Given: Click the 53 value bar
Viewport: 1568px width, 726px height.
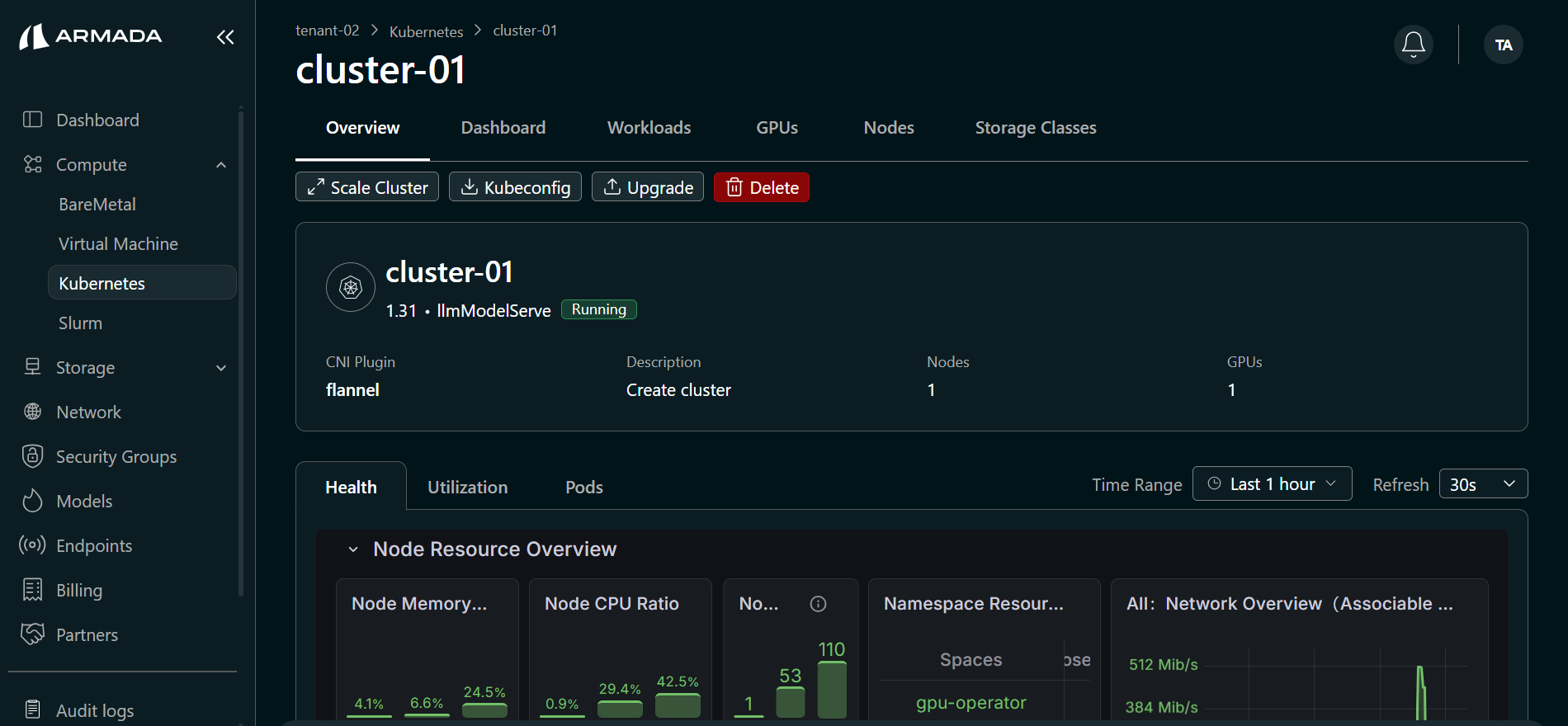Looking at the screenshot, I should point(791,702).
